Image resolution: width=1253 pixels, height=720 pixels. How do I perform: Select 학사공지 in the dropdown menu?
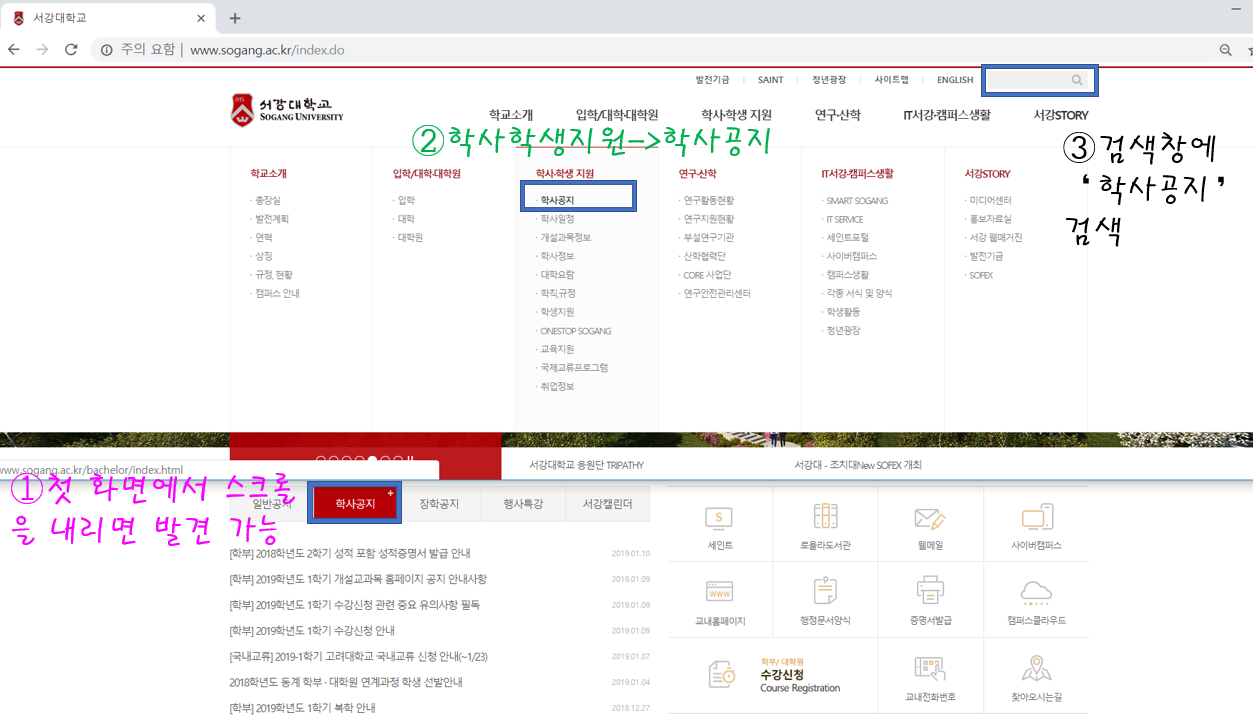[x=557, y=200]
